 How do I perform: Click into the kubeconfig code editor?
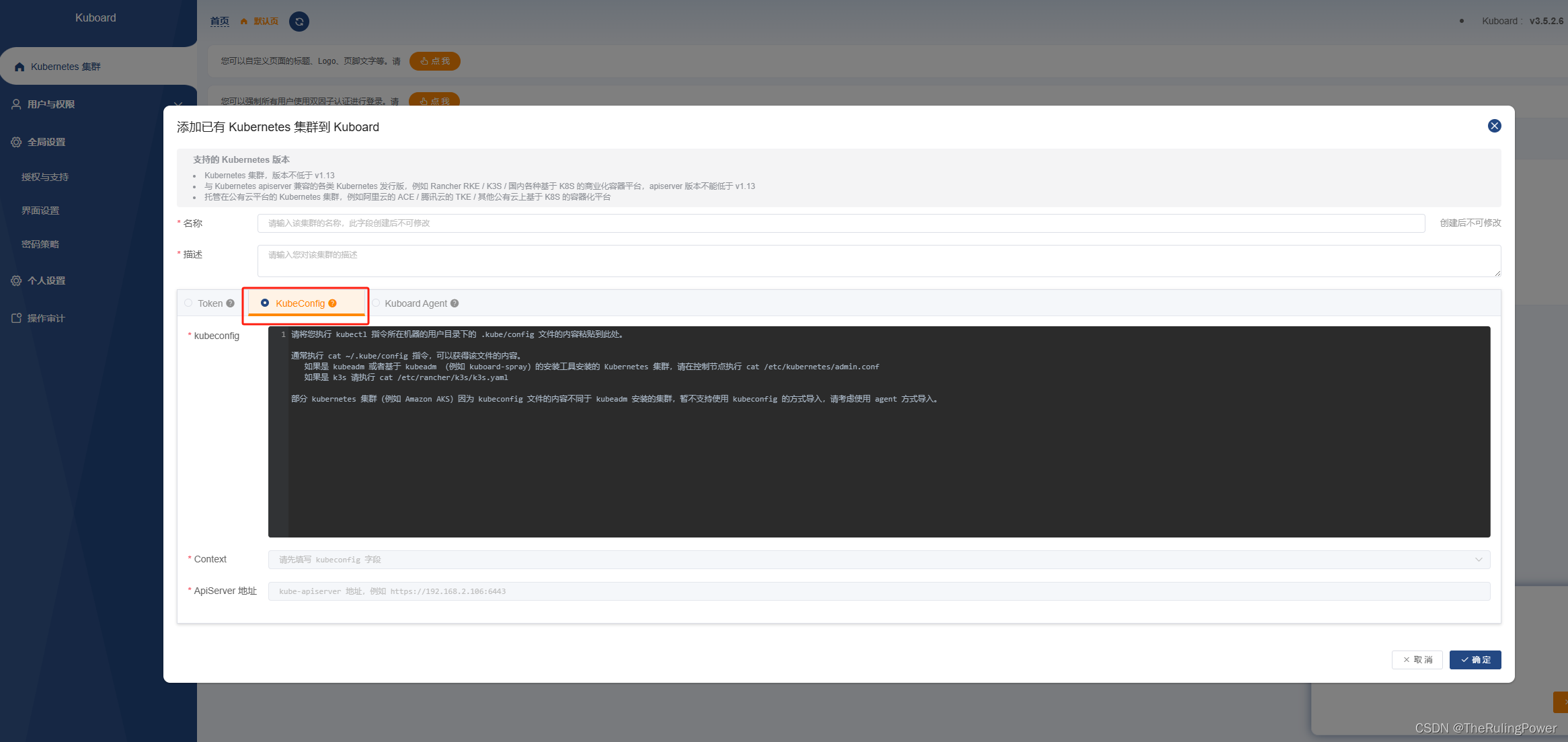click(x=879, y=432)
